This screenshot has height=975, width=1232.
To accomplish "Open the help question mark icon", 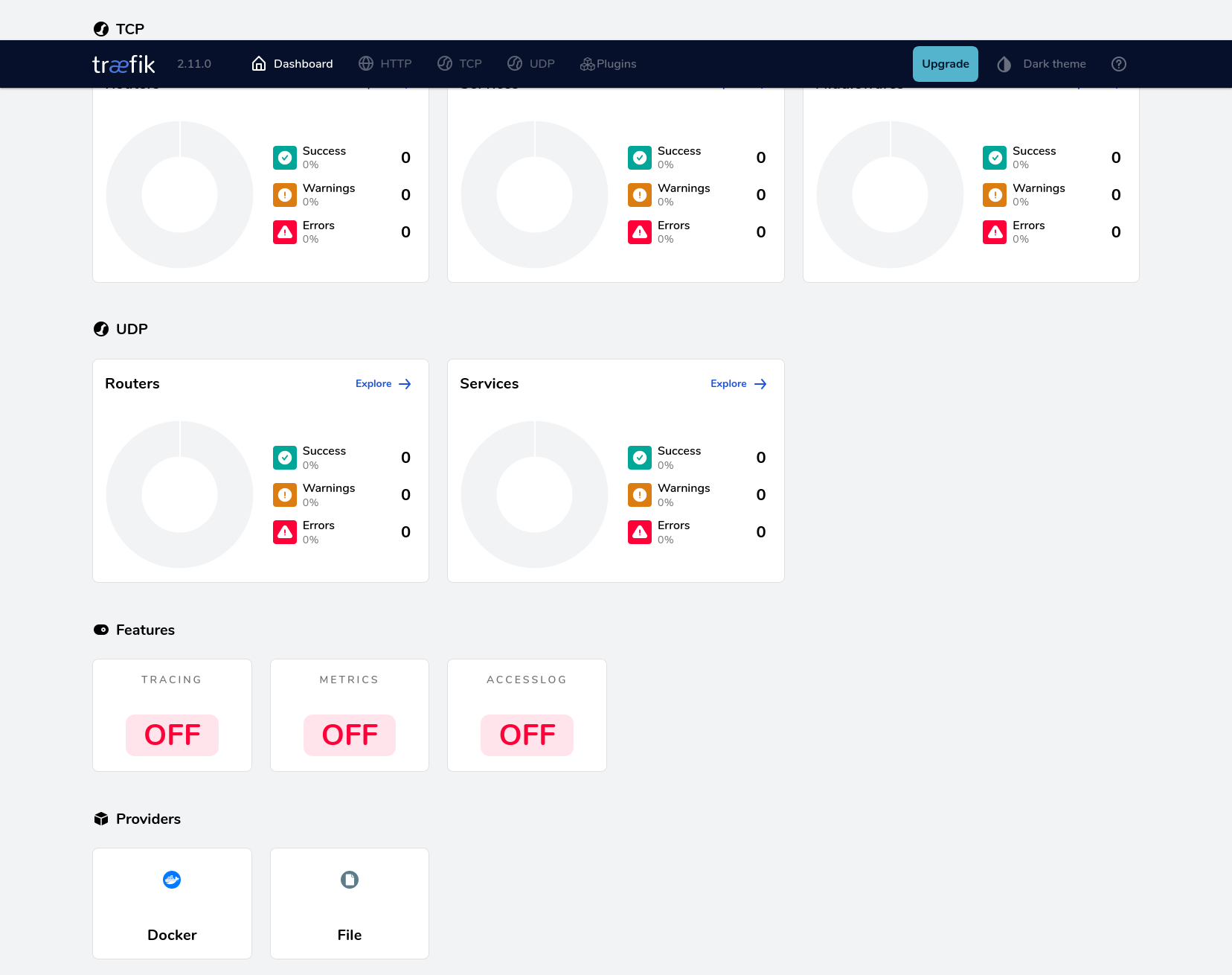I will click(1119, 64).
